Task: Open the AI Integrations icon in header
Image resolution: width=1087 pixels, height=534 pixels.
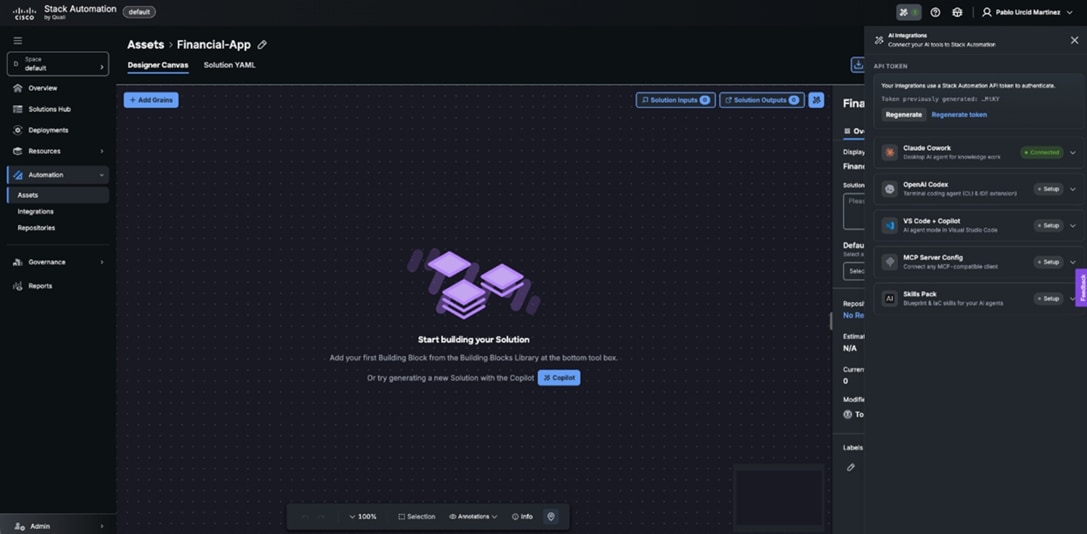Action: [908, 12]
